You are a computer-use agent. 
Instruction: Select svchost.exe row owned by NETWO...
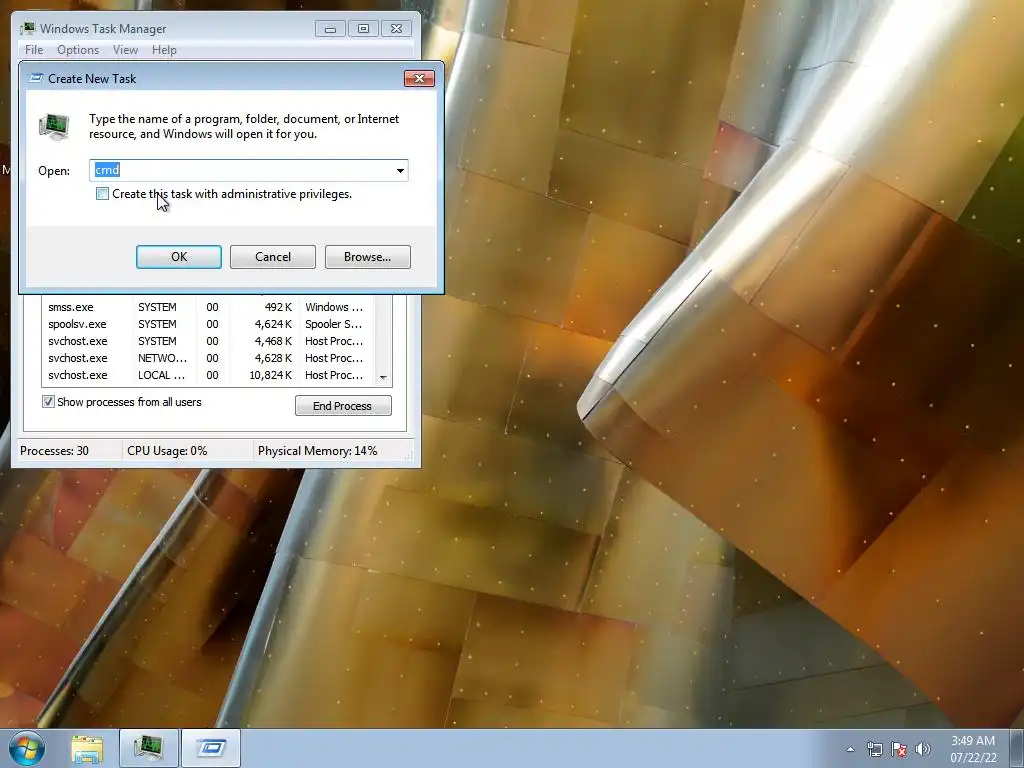coord(208,358)
